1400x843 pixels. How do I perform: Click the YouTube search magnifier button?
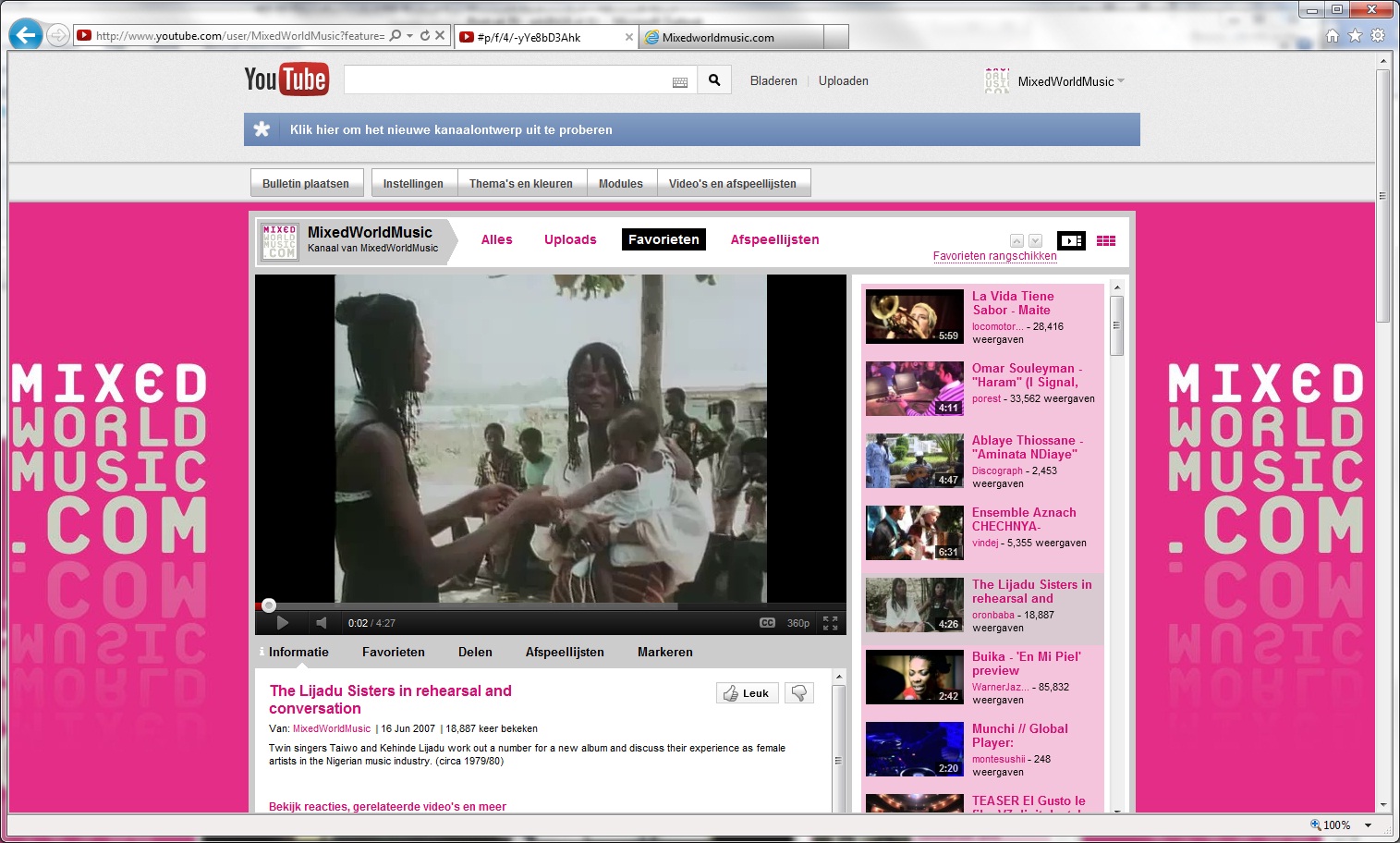[714, 80]
